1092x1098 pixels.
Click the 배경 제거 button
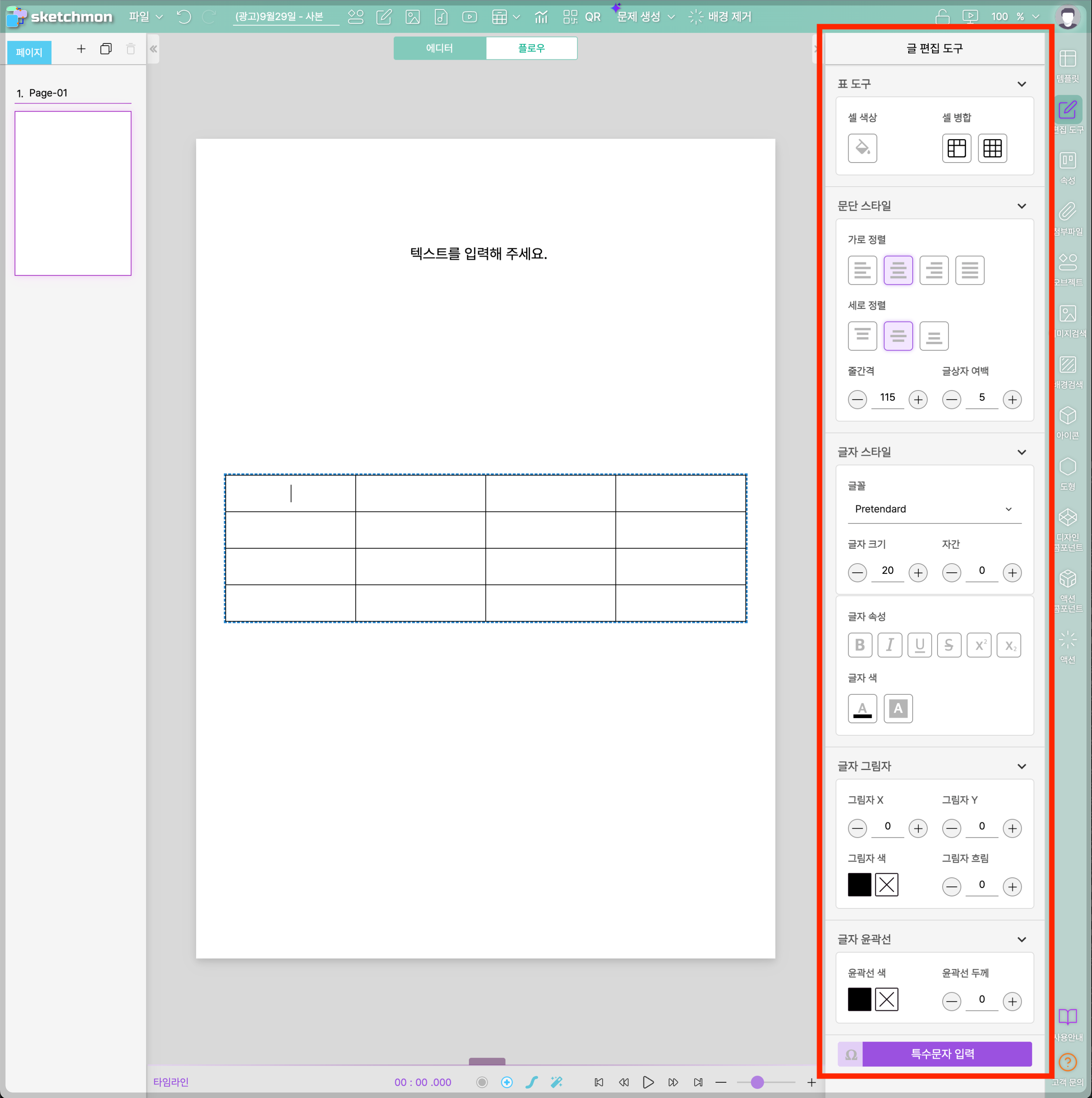tap(720, 17)
